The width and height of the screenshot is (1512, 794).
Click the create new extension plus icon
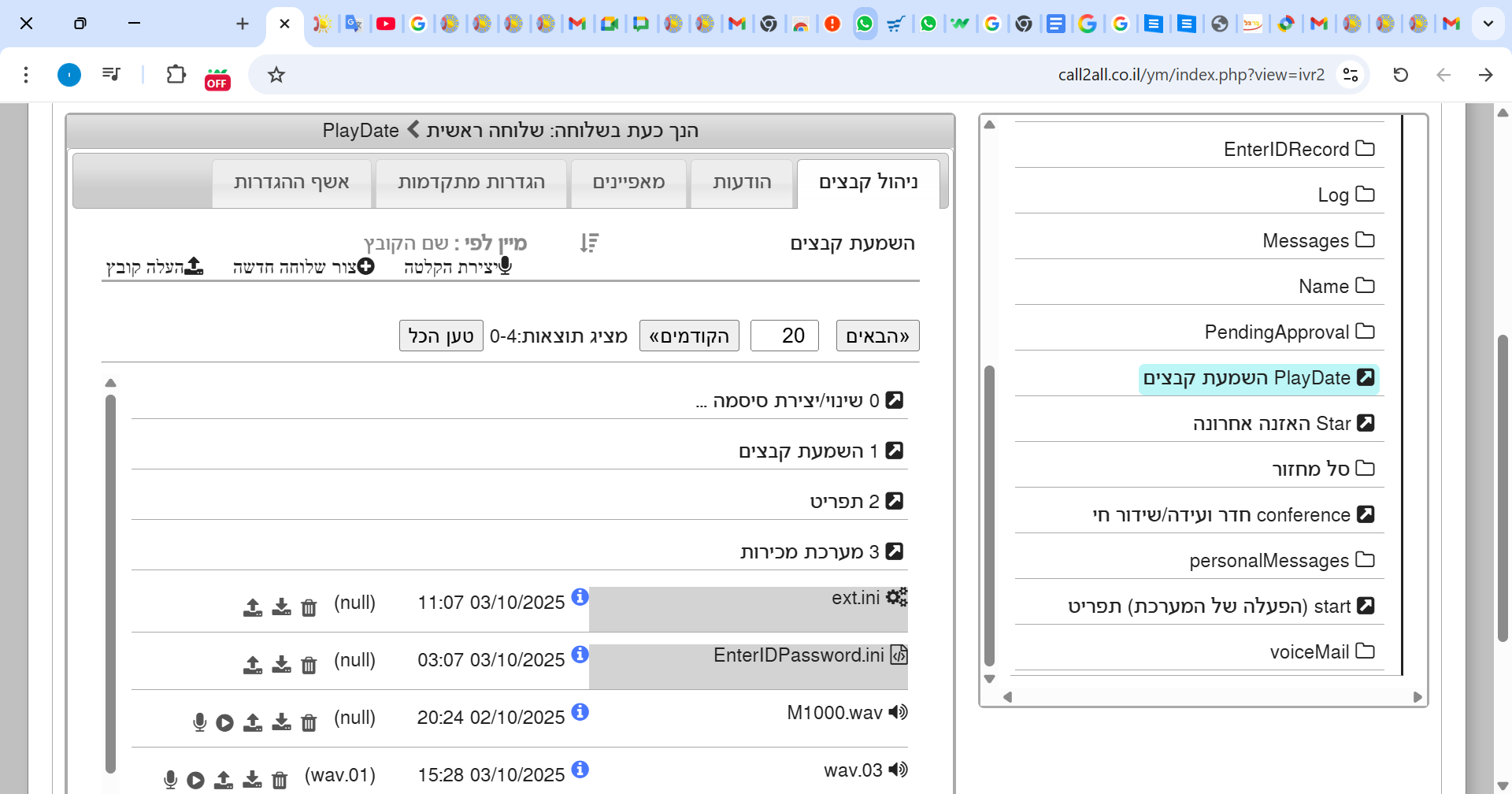click(x=365, y=266)
